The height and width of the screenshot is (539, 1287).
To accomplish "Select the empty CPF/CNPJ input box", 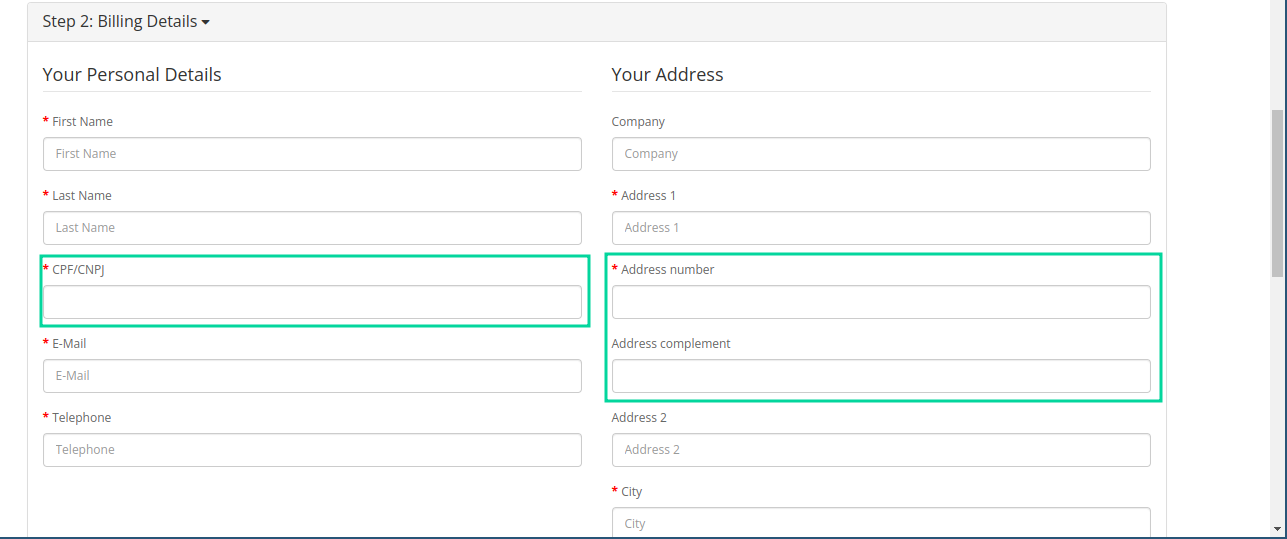I will point(312,302).
